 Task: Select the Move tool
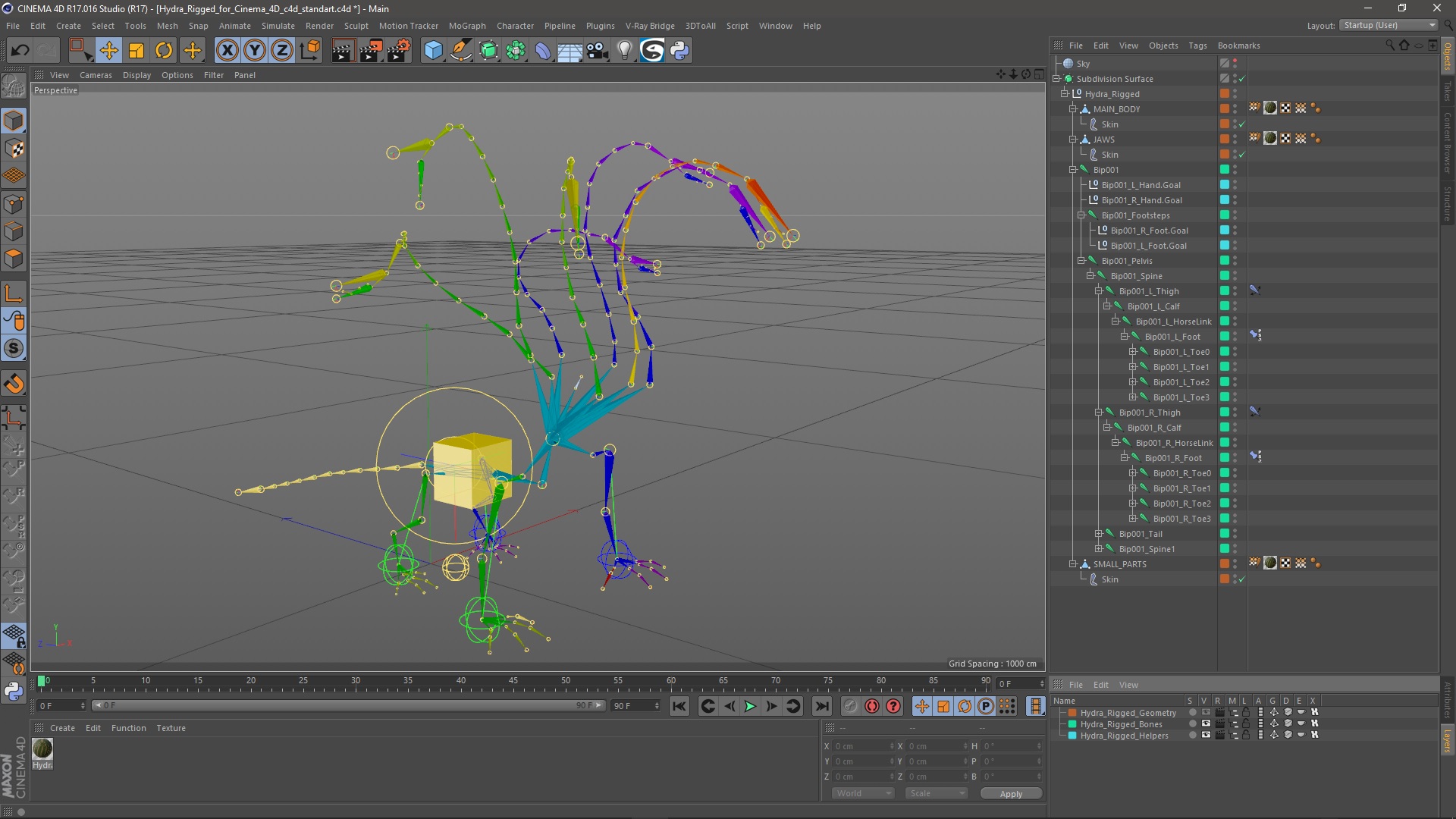point(108,51)
